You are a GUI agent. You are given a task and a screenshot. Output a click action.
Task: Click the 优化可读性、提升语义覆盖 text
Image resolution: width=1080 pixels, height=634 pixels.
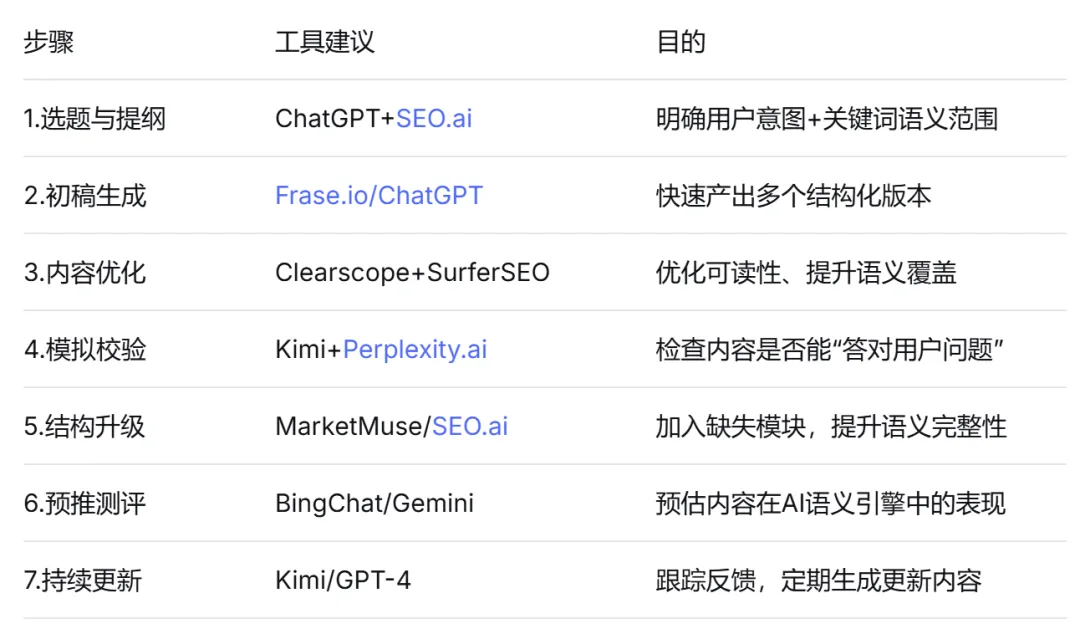(806, 272)
